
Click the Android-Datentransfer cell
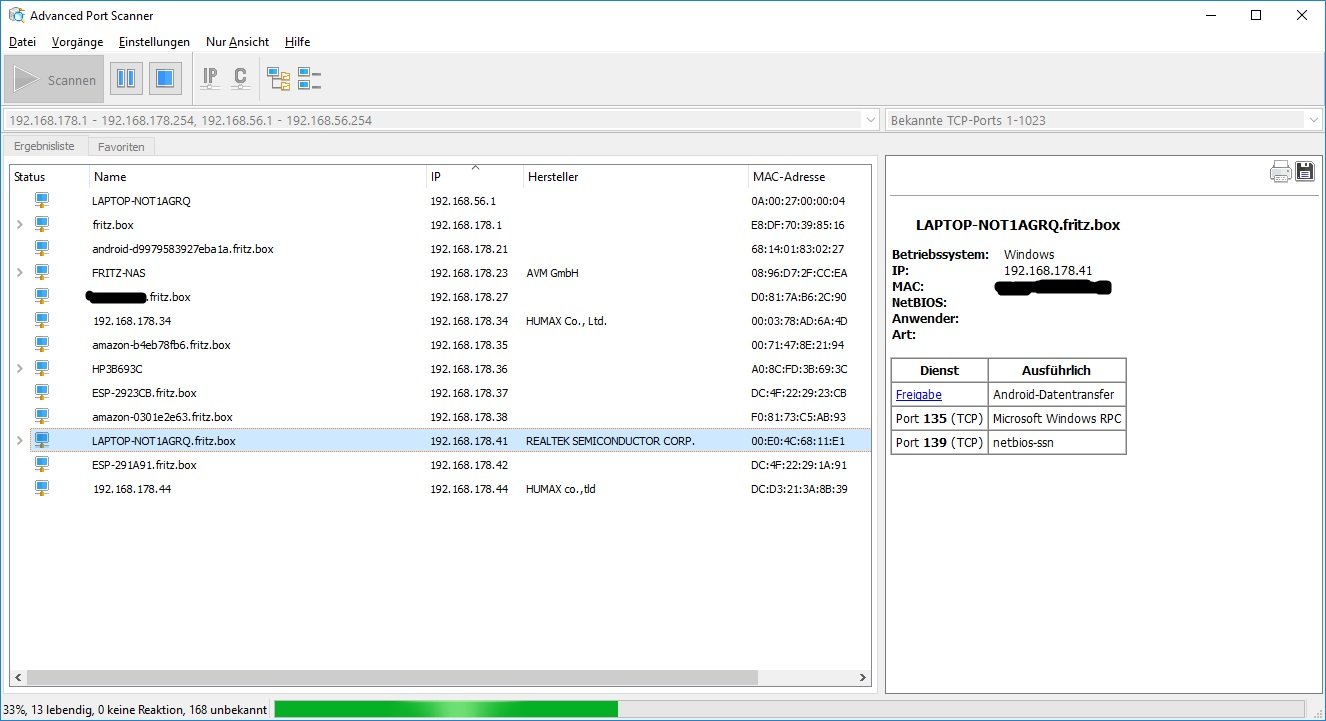click(x=1057, y=395)
